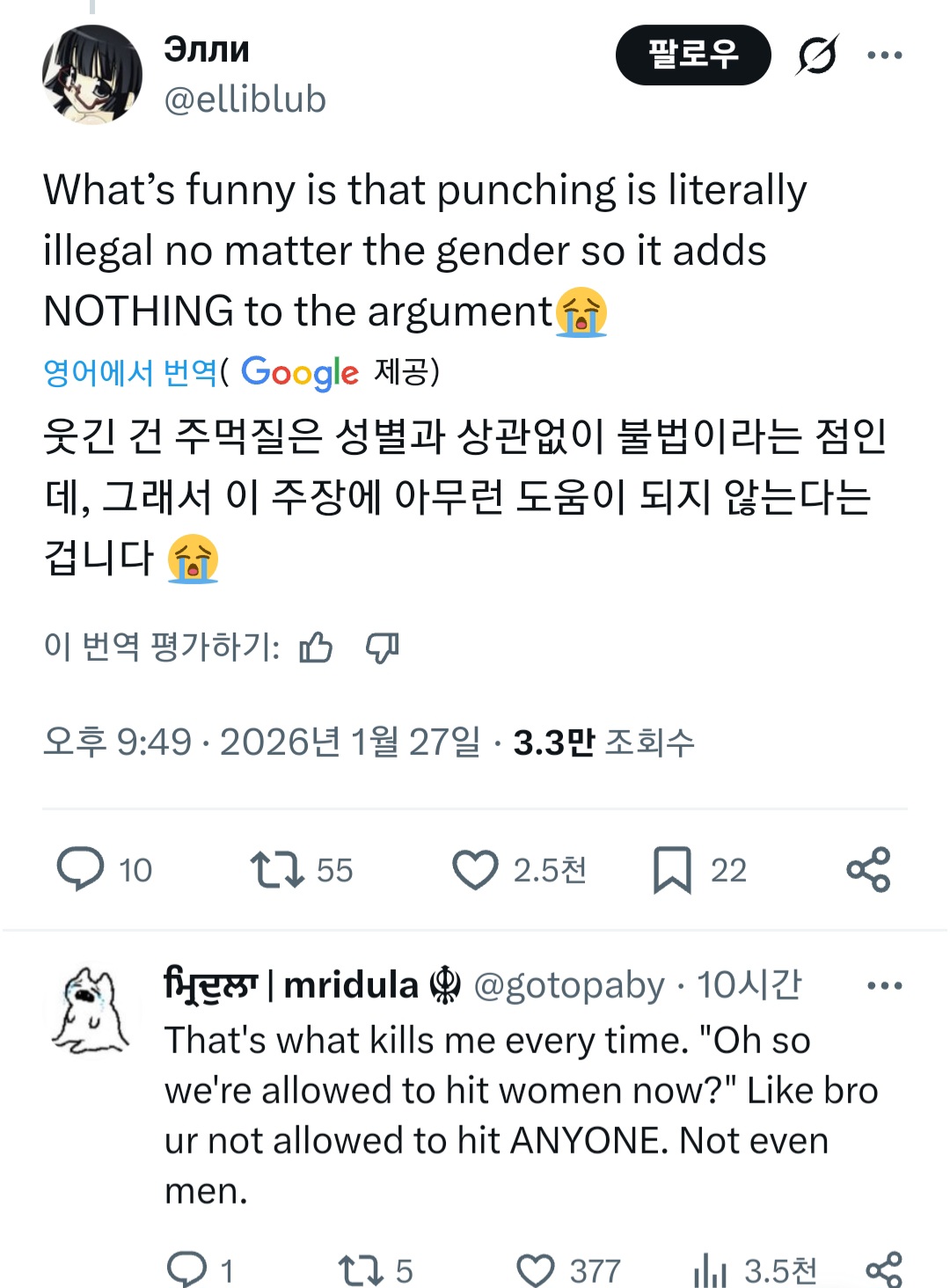Viewport: 950px width, 1288px height.
Task: Click the Grok icon beside follow button
Action: 817,55
